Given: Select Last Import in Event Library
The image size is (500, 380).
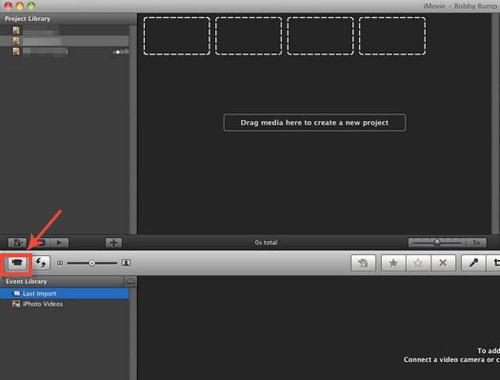Looking at the screenshot, I should (64, 293).
